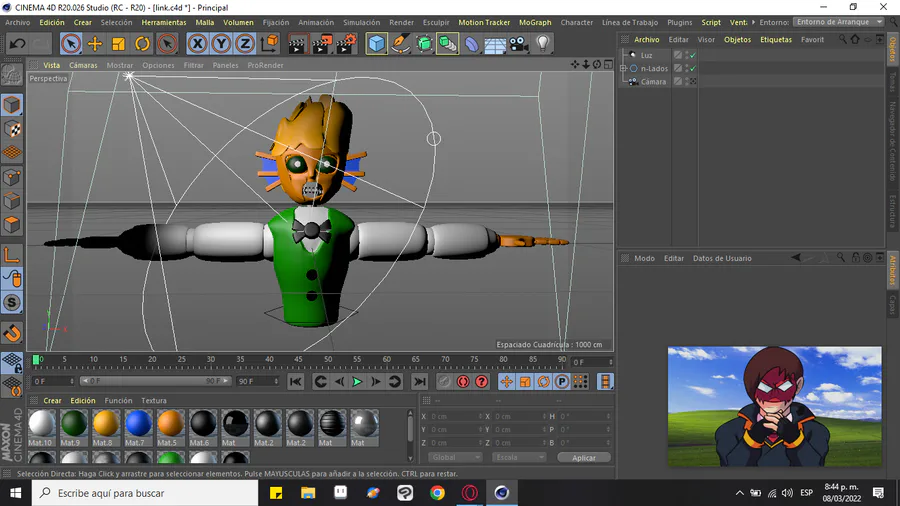900x506 pixels.
Task: Open the Global coordinate dropdown
Action: [455, 457]
